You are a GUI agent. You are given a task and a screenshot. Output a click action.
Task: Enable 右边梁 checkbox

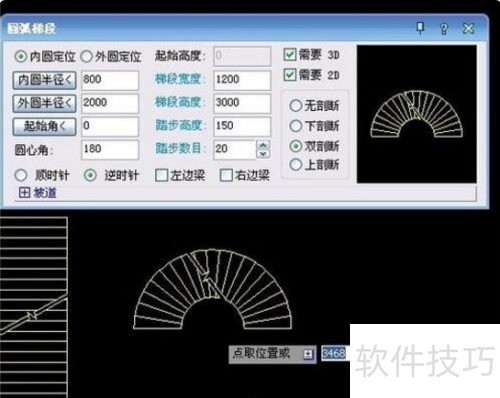(226, 175)
